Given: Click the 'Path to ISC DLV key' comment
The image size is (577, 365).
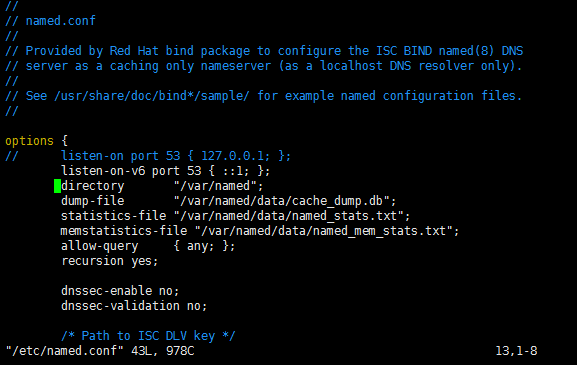Looking at the screenshot, I should point(148,336).
